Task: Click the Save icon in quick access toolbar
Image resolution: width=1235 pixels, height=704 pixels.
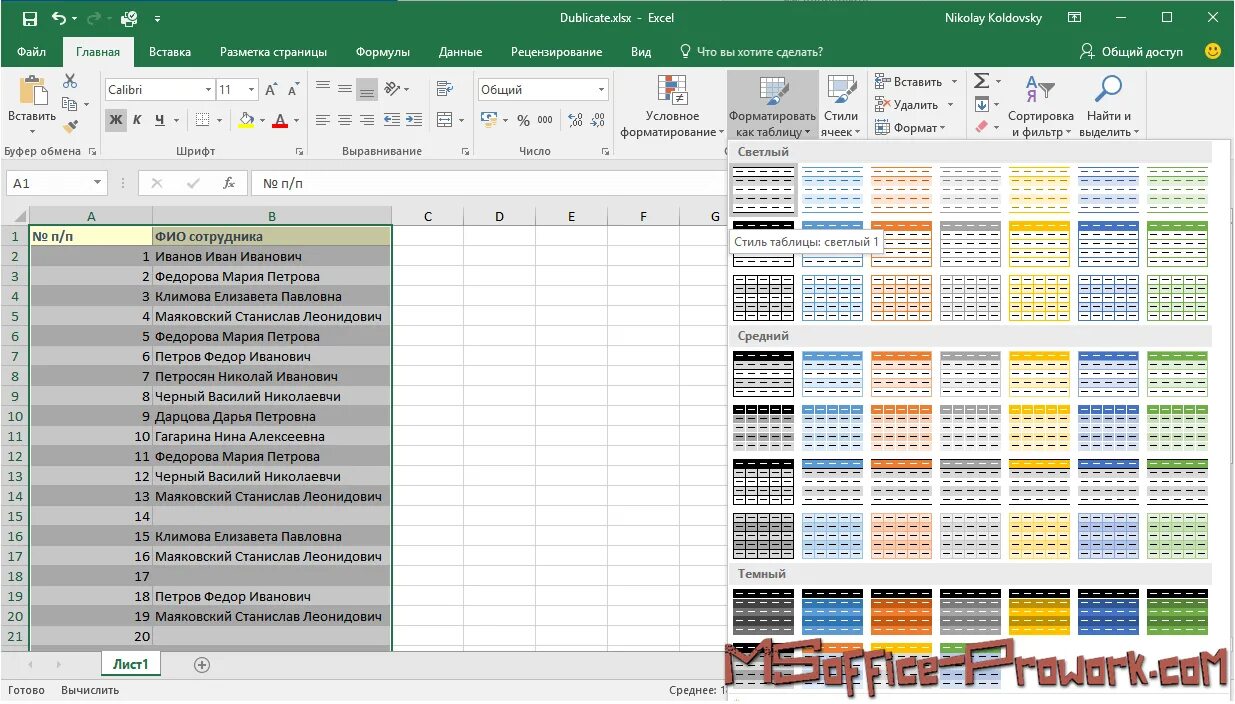Action: pos(29,18)
